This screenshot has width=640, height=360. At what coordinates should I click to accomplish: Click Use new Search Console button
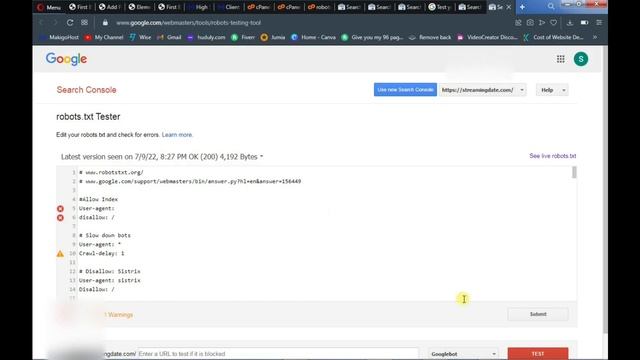405,90
